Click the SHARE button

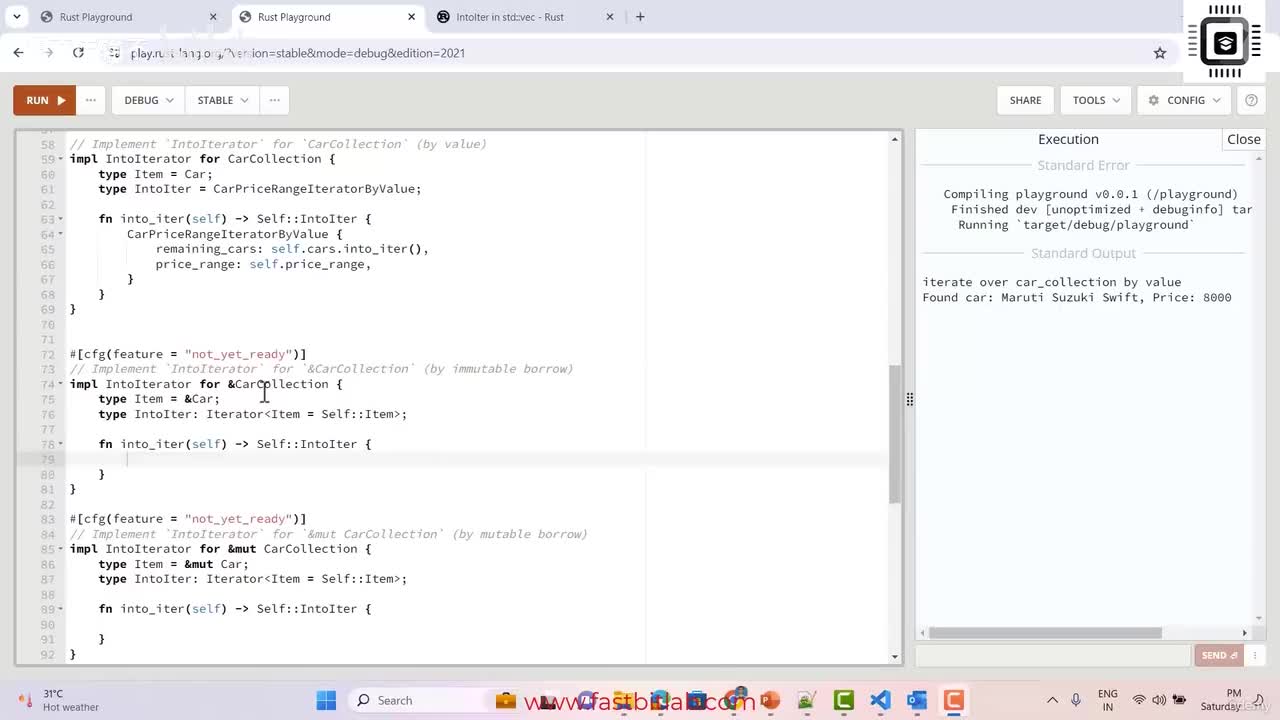1025,100
